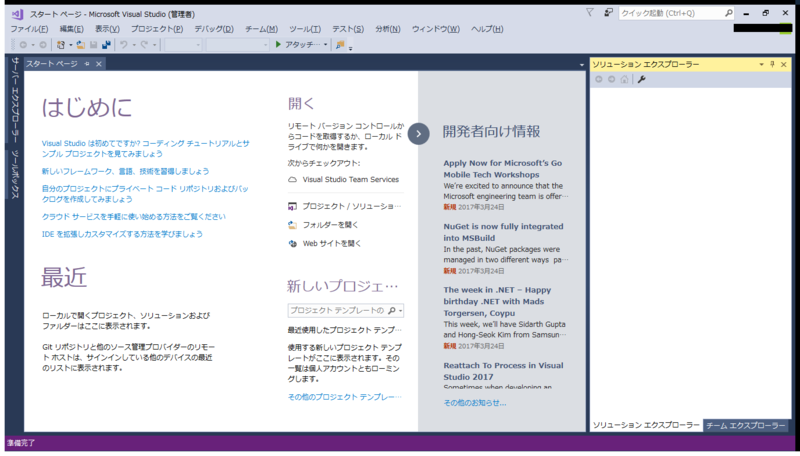
Task: Open the template search options dropdown
Action: click(x=401, y=310)
